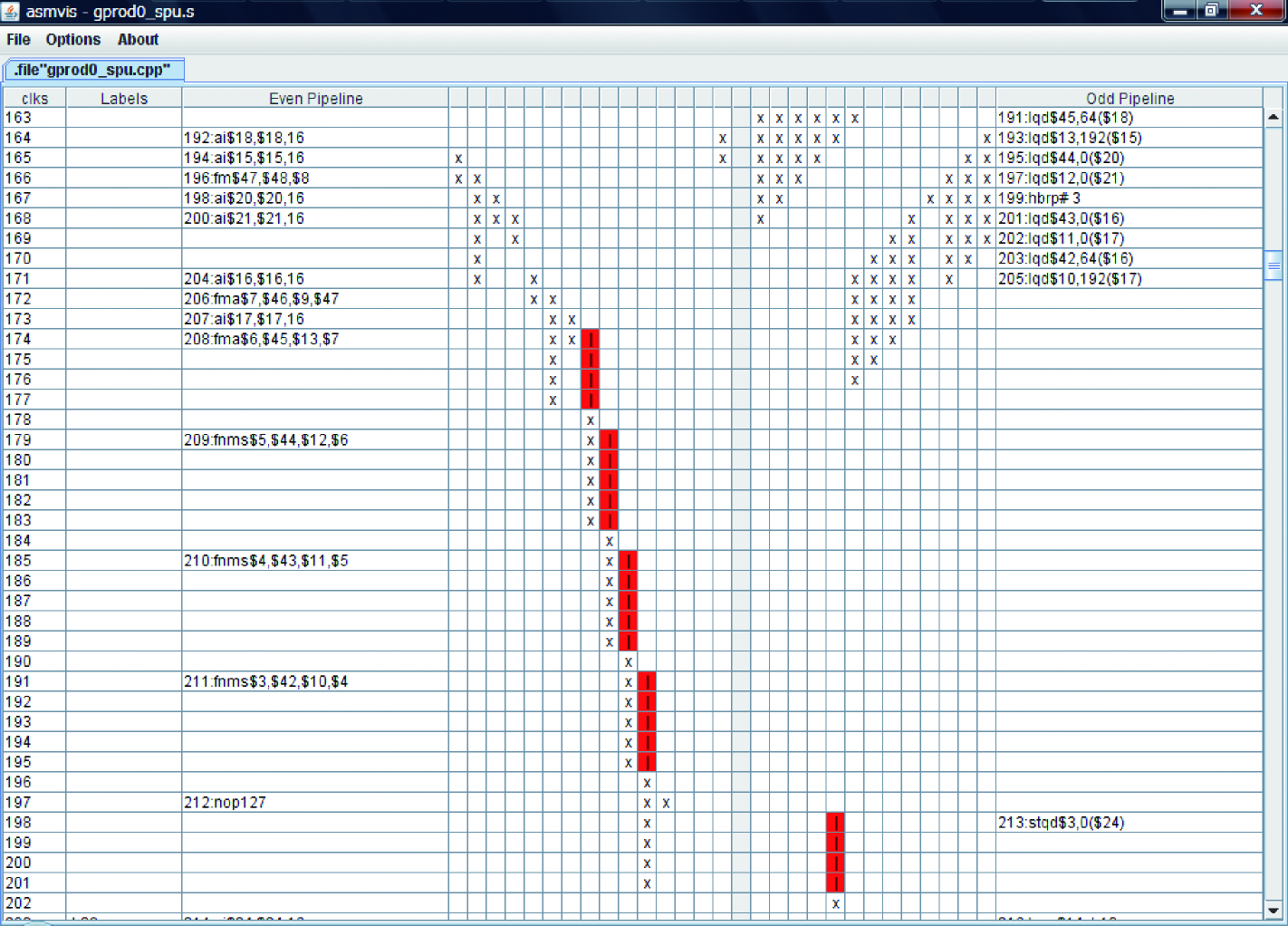The width and height of the screenshot is (1288, 926).
Task: Click the red stall cell in row 174
Action: tap(591, 339)
